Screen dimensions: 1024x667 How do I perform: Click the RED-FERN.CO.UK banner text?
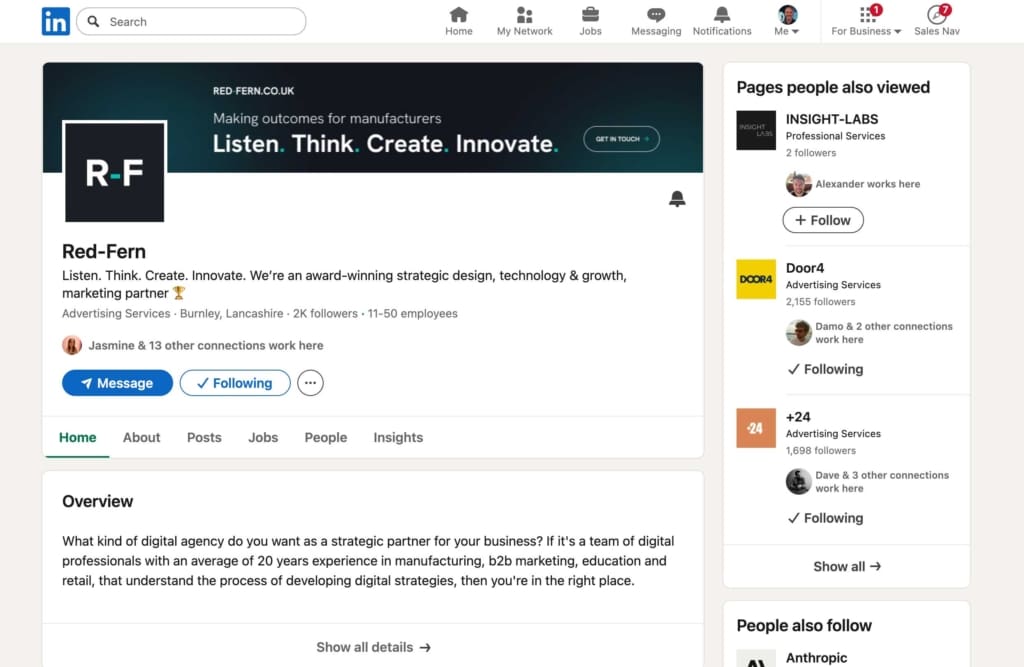click(x=253, y=91)
